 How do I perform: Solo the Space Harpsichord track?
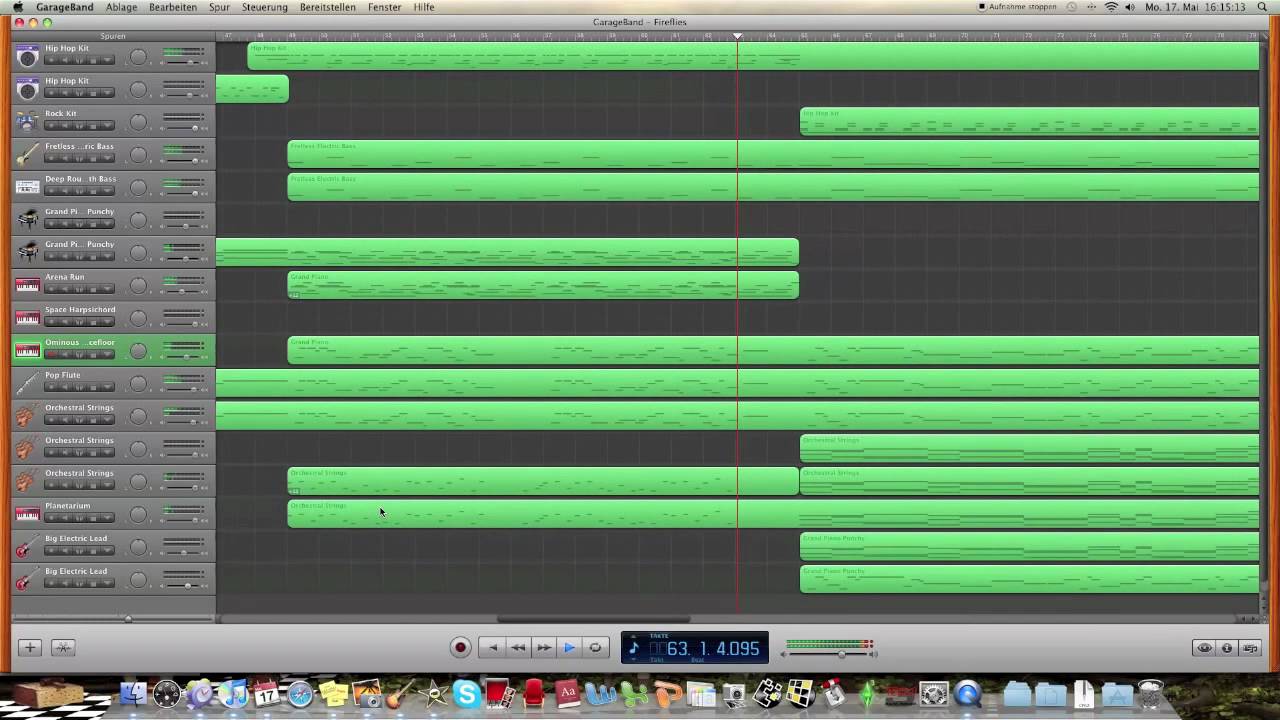pos(79,322)
